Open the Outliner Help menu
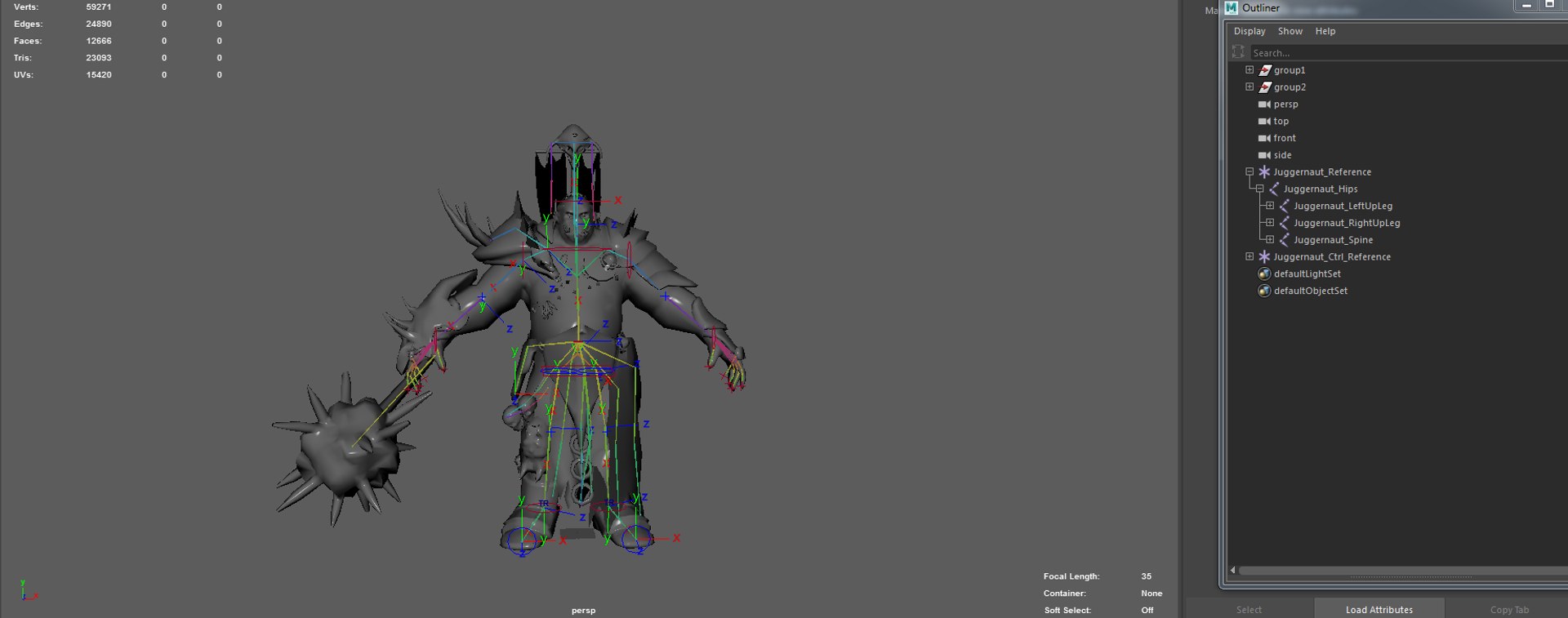1568x618 pixels. pyautogui.click(x=1325, y=31)
